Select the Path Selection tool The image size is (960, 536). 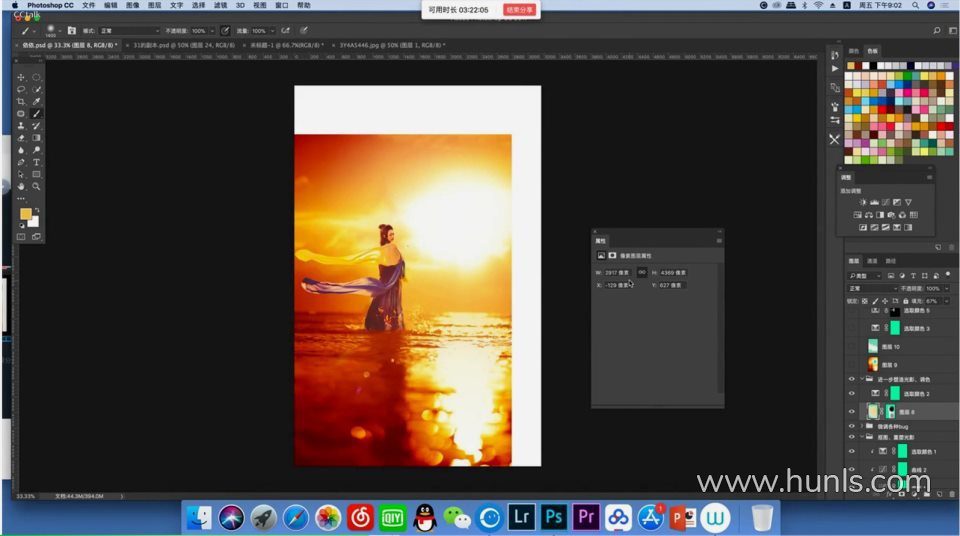[21, 175]
